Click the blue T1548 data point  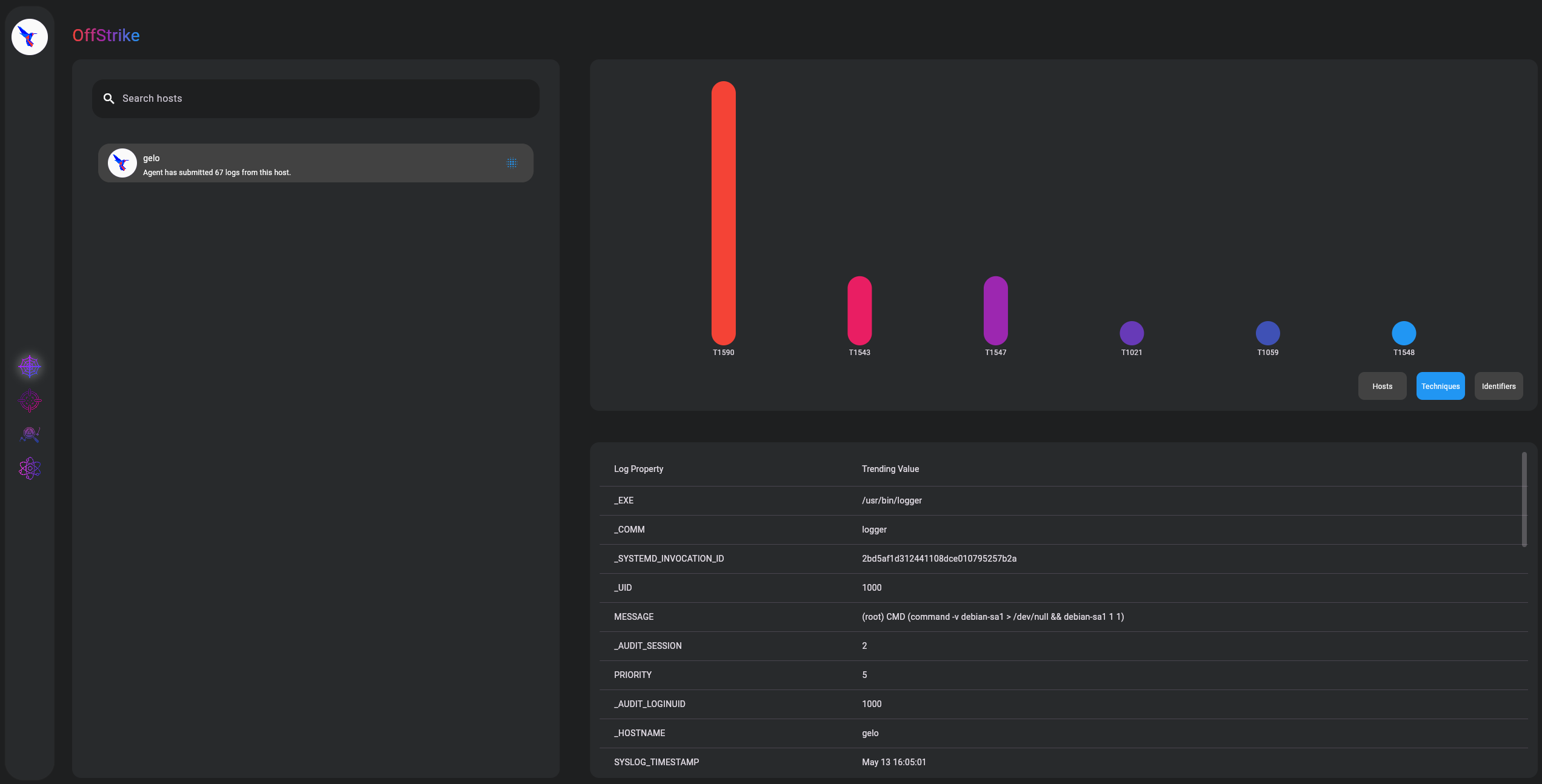(1403, 333)
